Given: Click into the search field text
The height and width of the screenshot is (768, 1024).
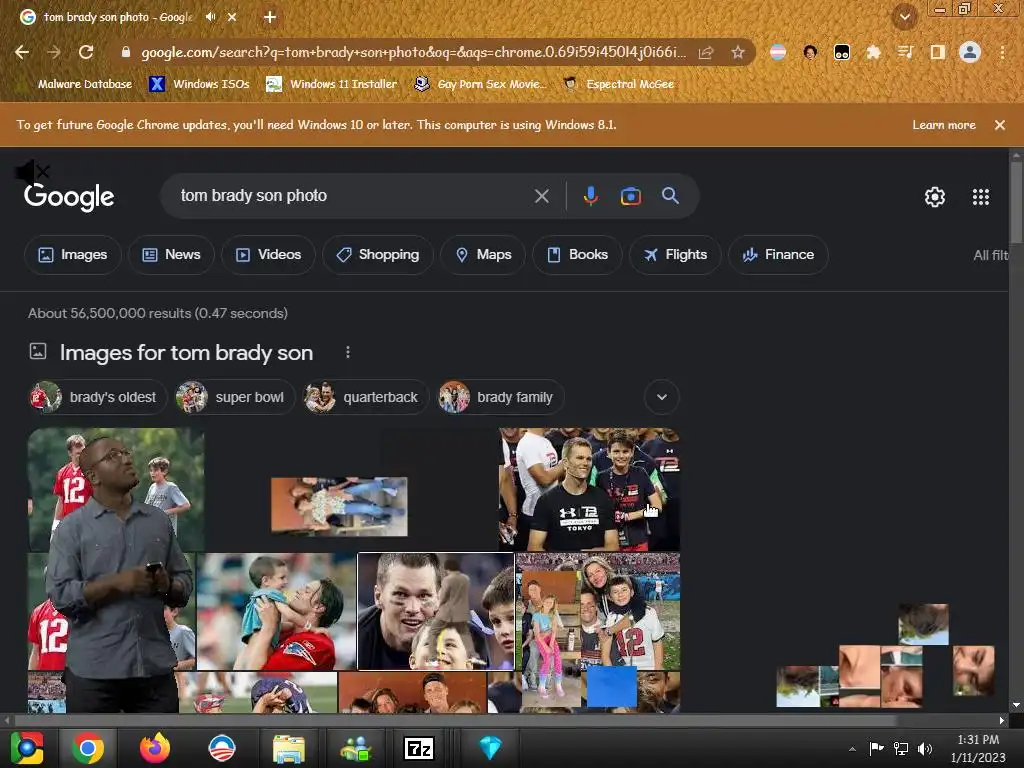Looking at the screenshot, I should pyautogui.click(x=254, y=196).
